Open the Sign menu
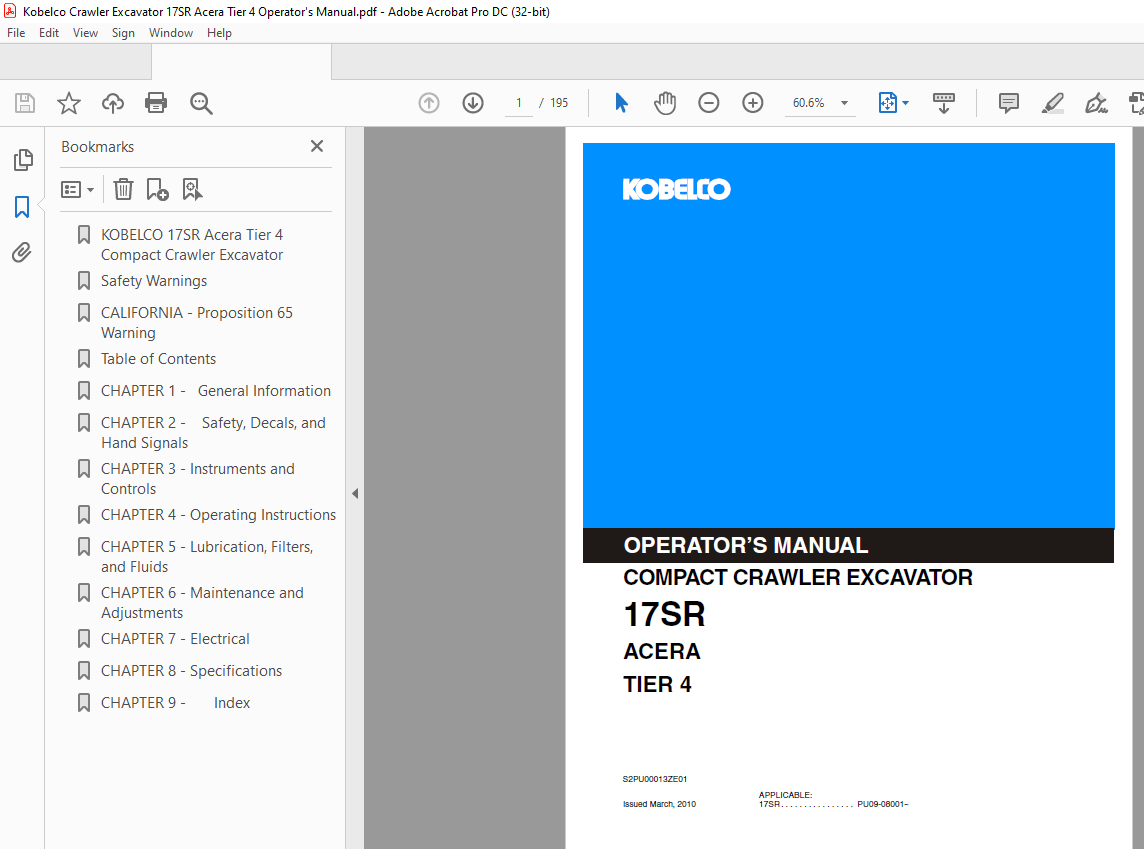Viewport: 1144px width, 849px height. pos(123,33)
